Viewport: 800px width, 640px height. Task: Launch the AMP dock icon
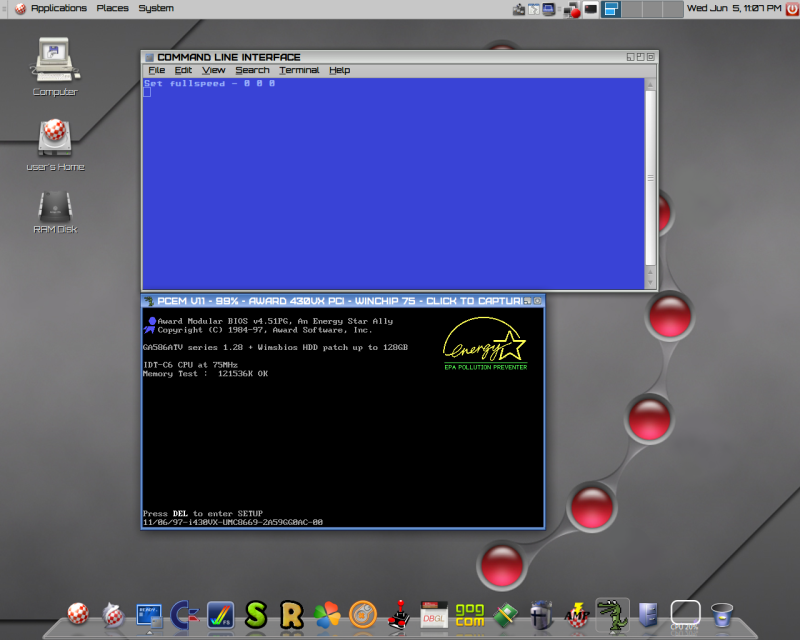click(577, 615)
